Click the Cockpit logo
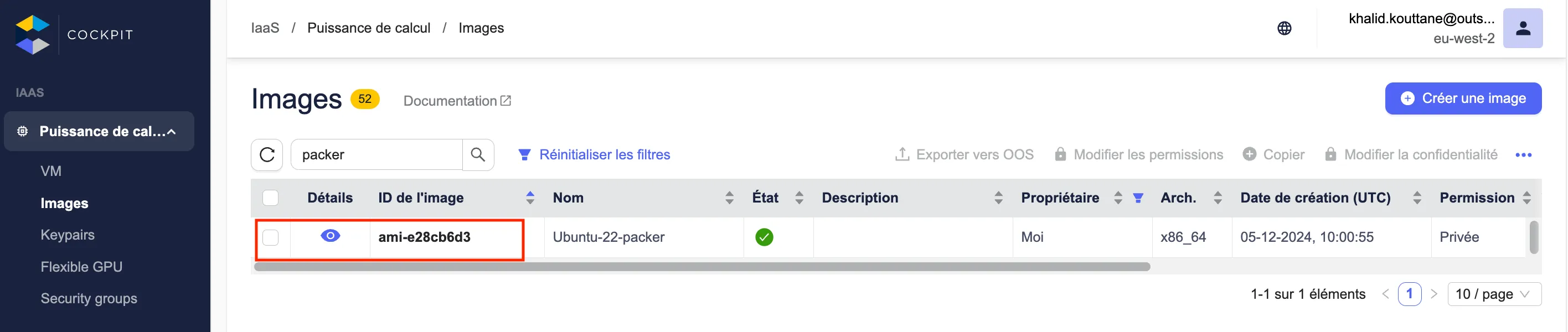 33,35
